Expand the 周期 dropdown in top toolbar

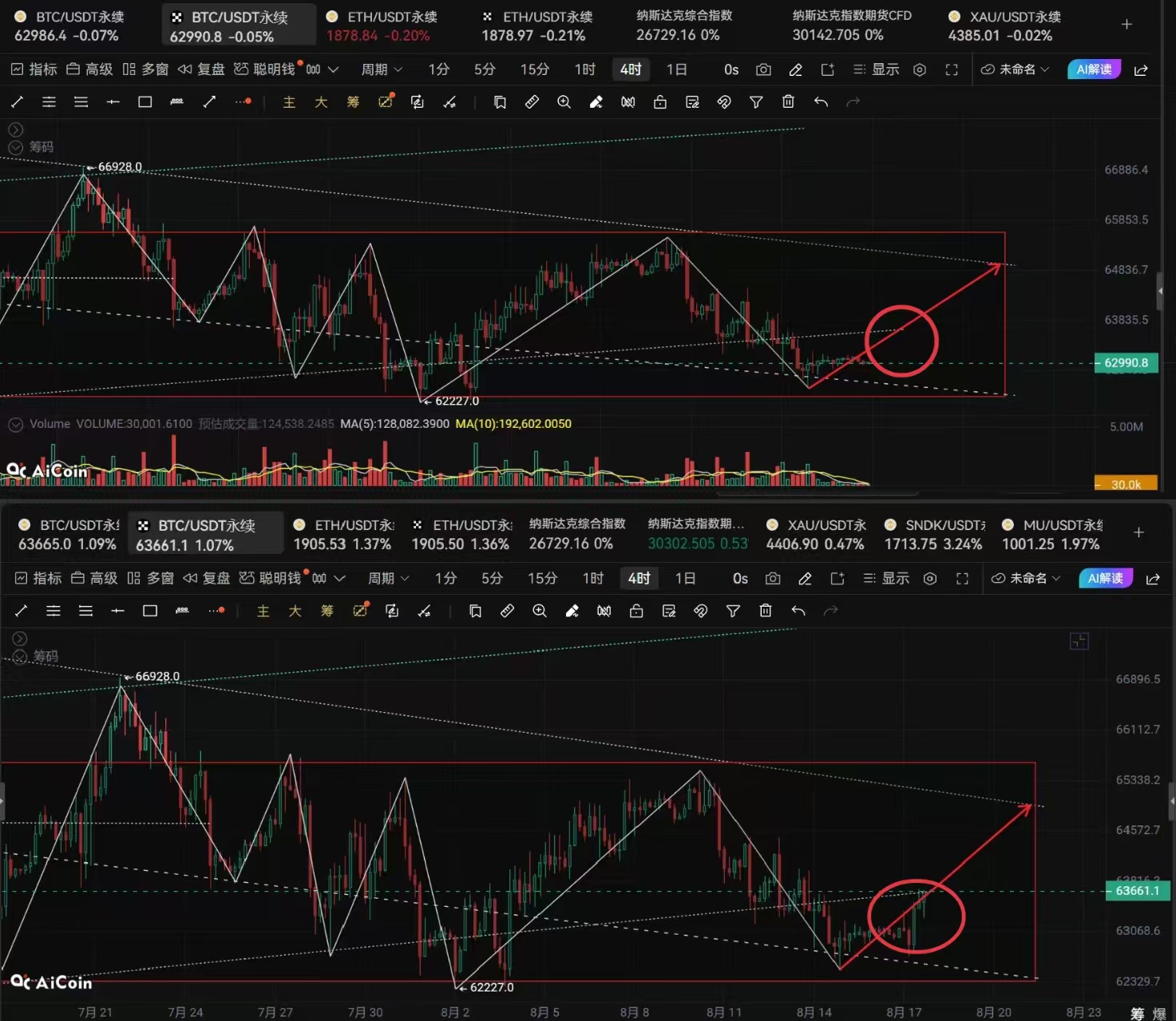(382, 69)
